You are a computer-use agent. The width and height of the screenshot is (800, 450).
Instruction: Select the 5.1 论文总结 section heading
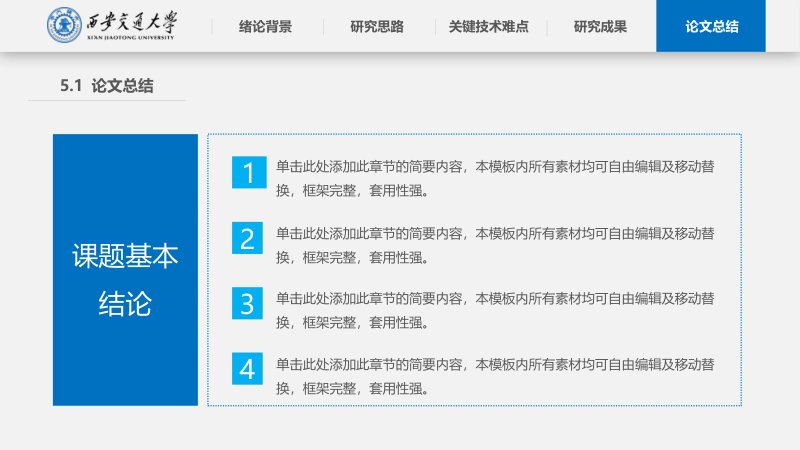click(x=107, y=85)
